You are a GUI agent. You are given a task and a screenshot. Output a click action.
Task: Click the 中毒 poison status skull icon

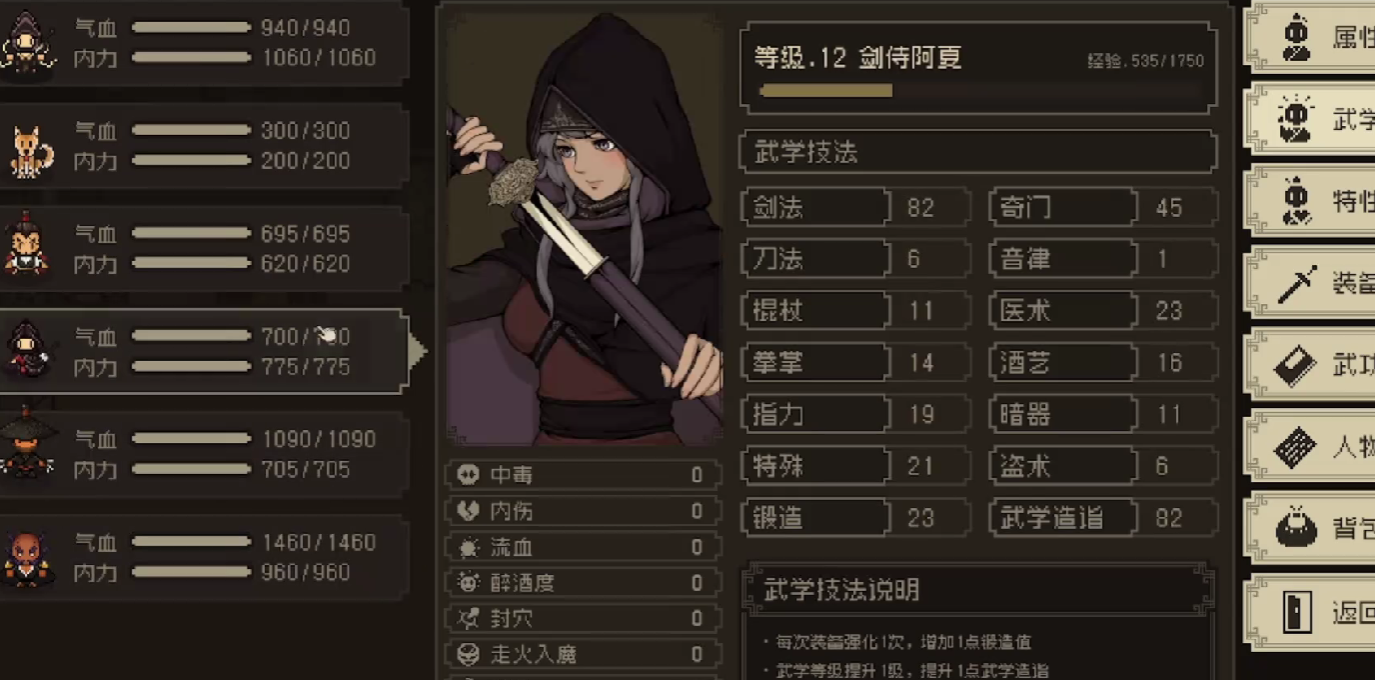click(x=467, y=475)
